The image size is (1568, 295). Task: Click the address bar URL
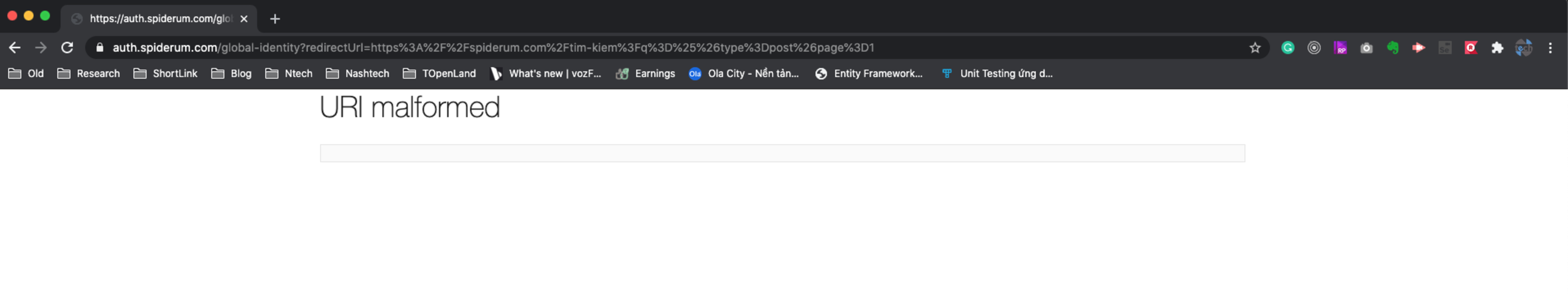click(x=493, y=48)
